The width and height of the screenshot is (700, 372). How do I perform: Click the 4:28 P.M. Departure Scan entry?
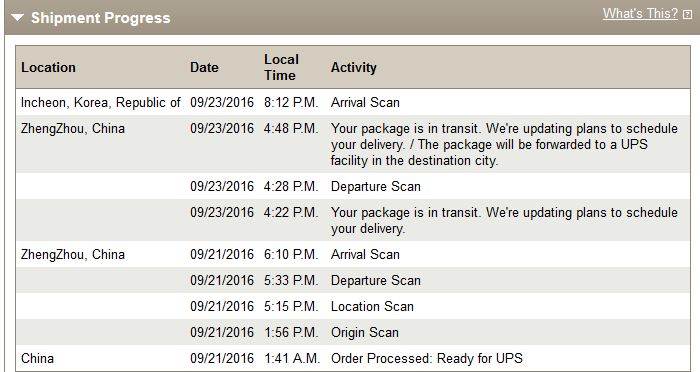click(x=375, y=186)
